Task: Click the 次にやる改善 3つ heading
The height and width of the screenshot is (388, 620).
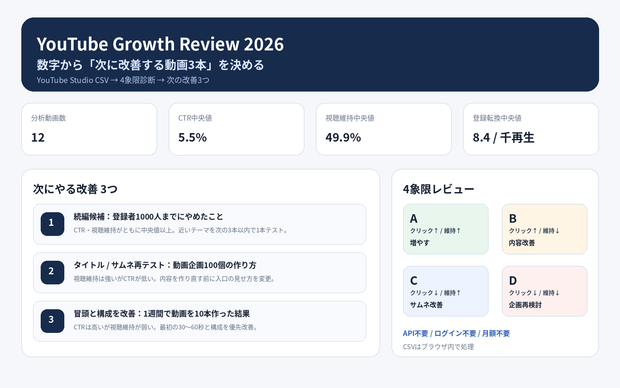Action: [x=75, y=189]
